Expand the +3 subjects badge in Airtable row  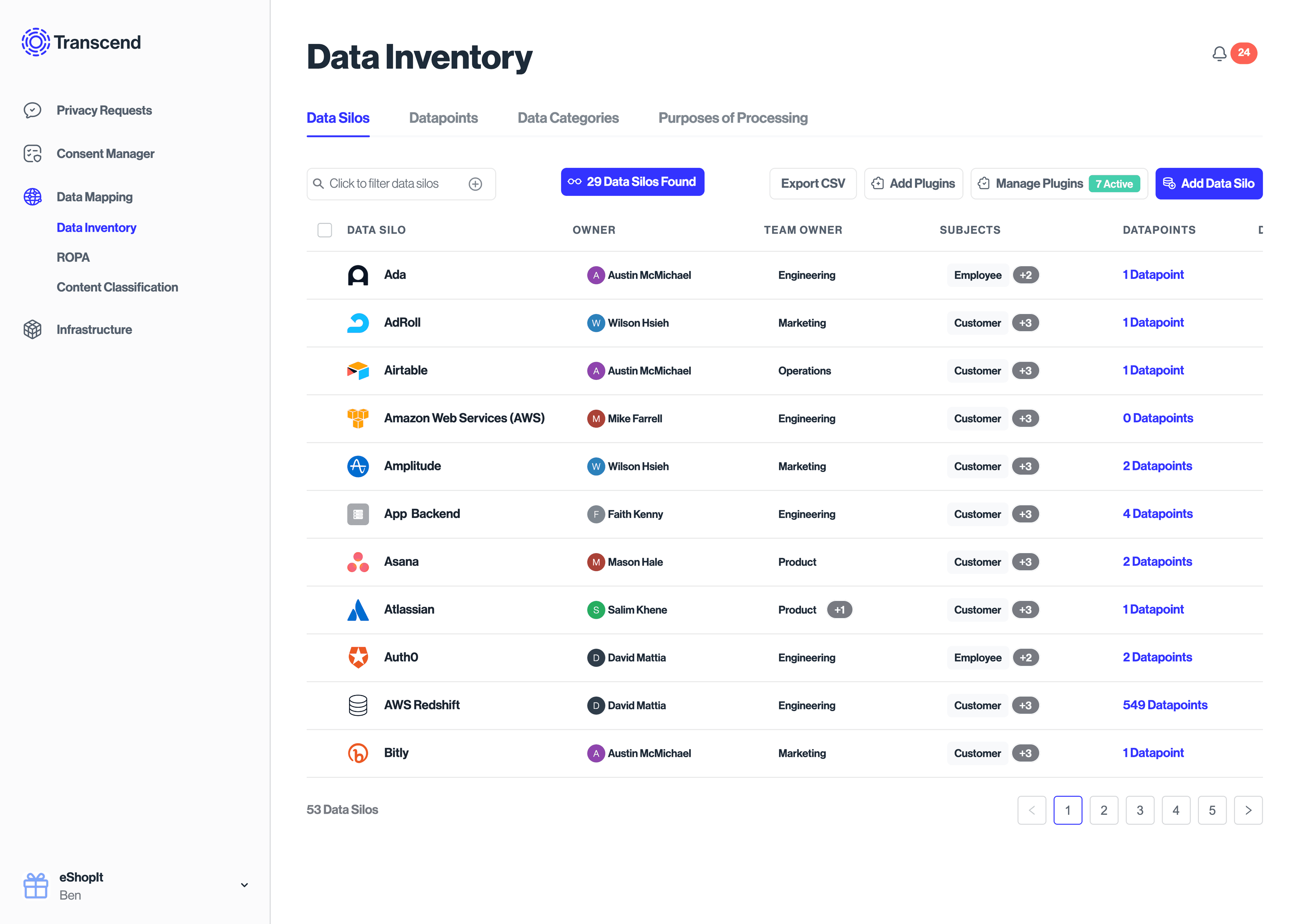(x=1025, y=371)
